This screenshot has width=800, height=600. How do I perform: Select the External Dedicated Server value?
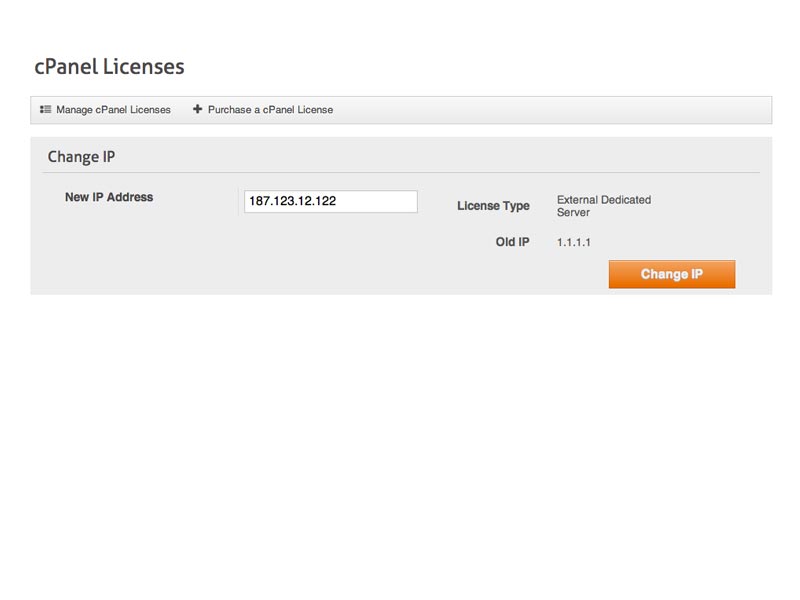(x=604, y=206)
